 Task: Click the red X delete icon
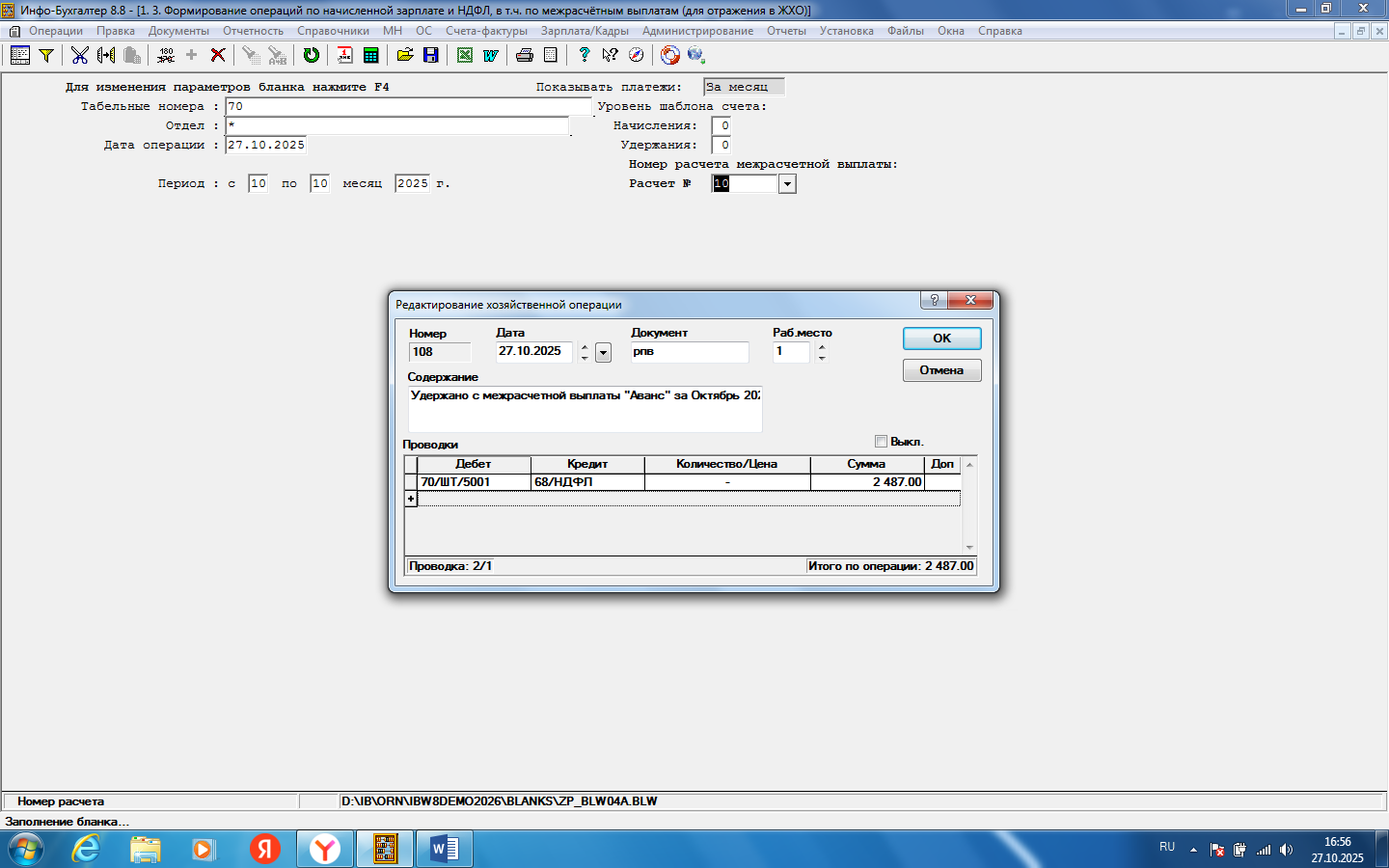coord(218,55)
